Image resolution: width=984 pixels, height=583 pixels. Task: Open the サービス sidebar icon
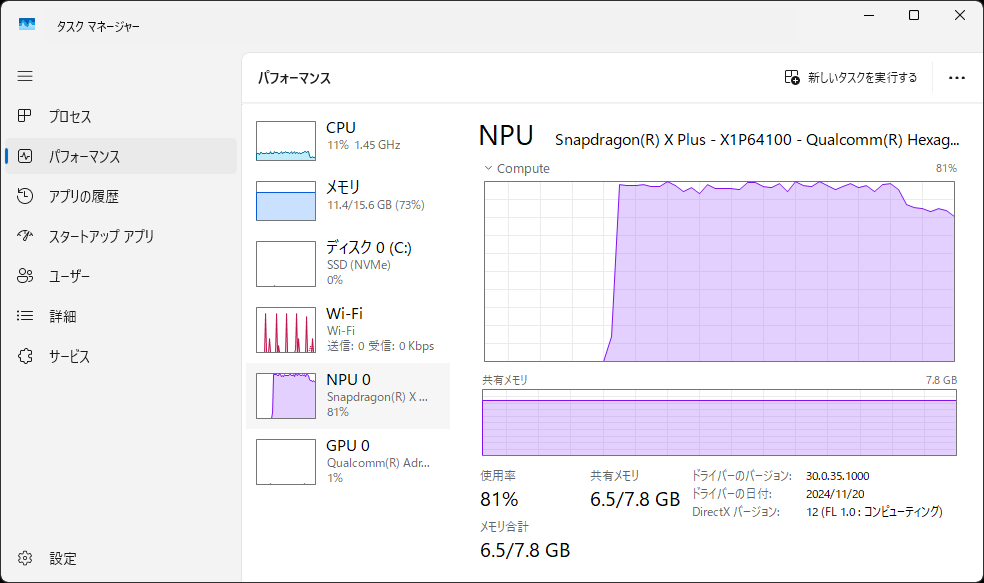[24, 356]
